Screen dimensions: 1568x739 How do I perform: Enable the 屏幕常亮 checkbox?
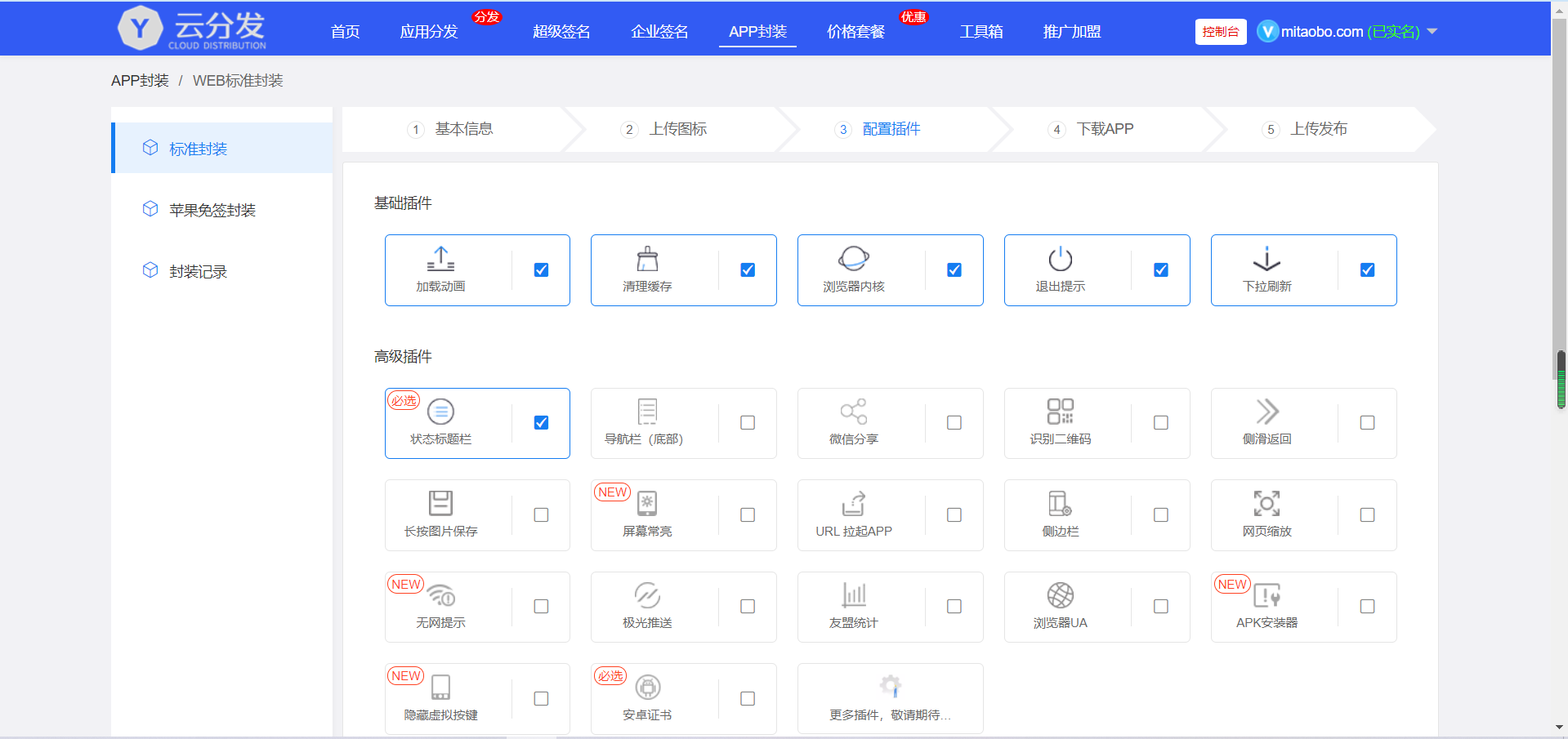[747, 515]
